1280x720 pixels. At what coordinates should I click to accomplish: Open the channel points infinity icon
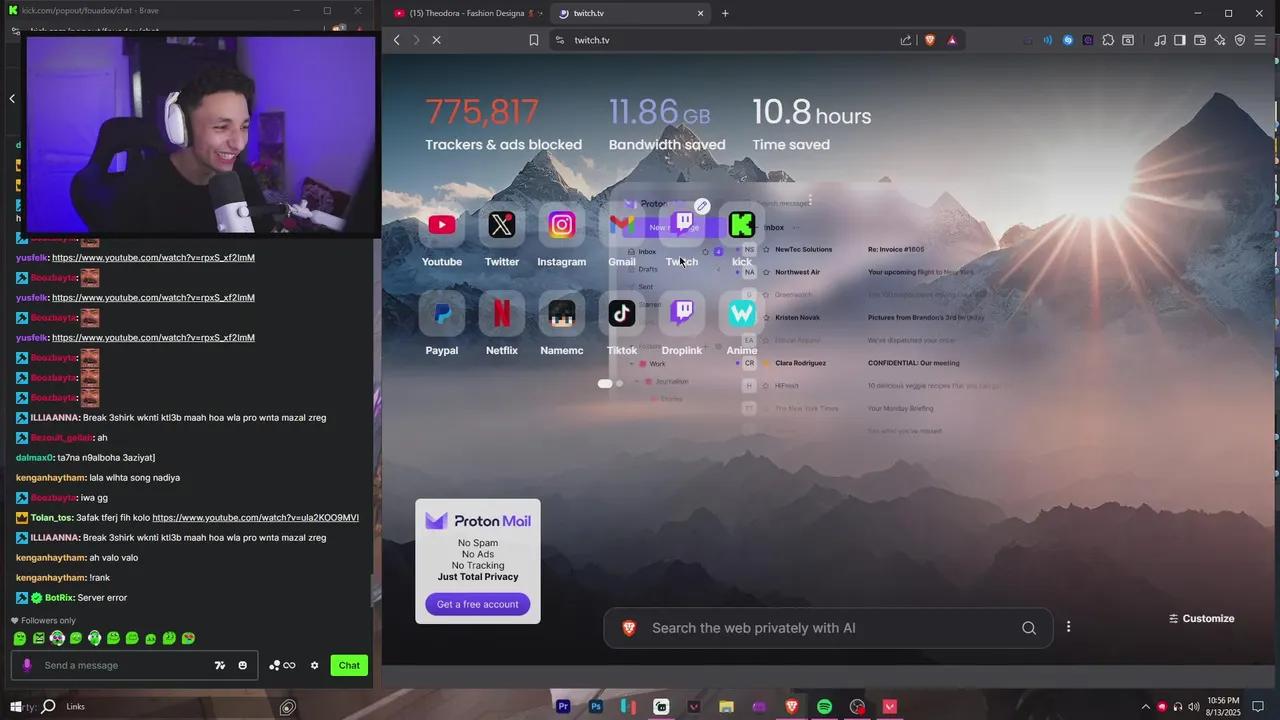pyautogui.click(x=283, y=665)
